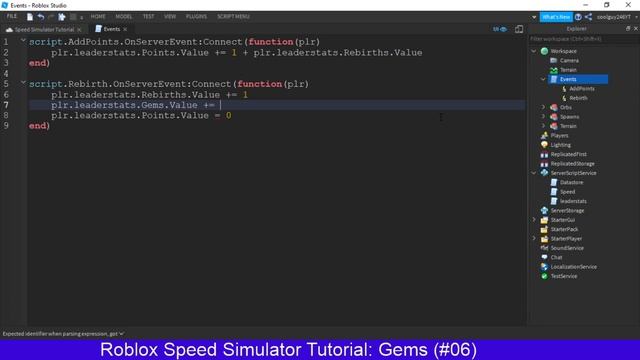Expand the Orbs node
This screenshot has height=360, width=640.
pyautogui.click(x=543, y=107)
